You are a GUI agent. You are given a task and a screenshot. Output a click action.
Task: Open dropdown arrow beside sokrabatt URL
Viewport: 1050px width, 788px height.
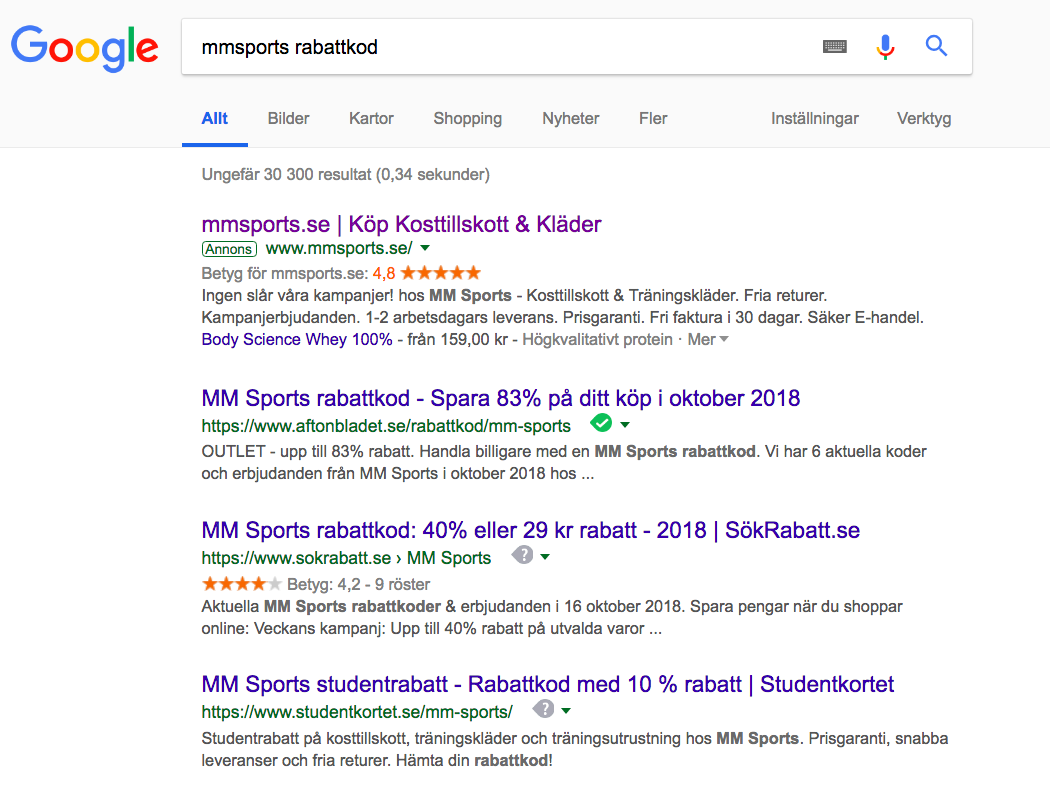(545, 557)
